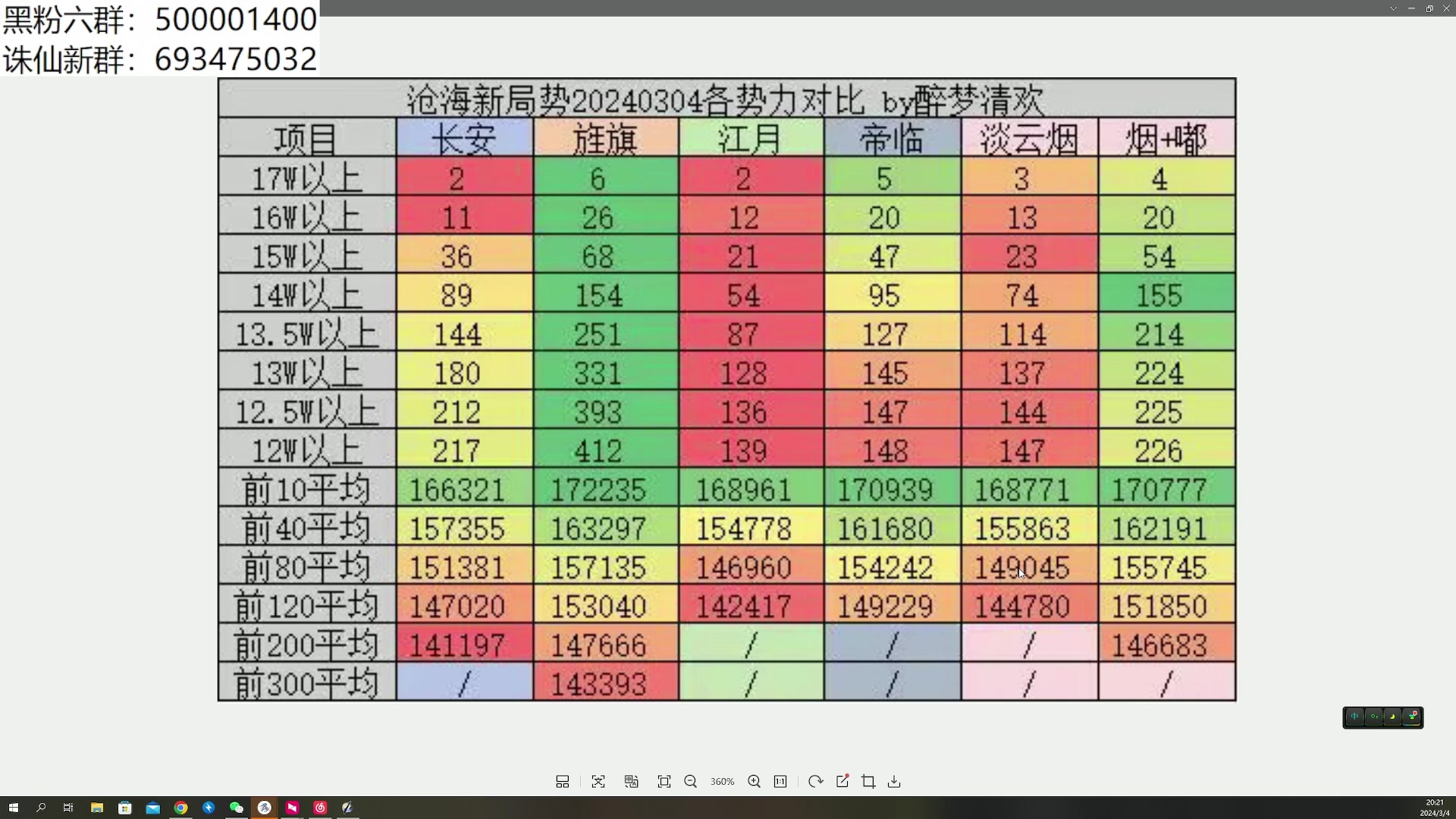1456x819 pixels.
Task: Open Windows Search from the taskbar
Action: [40, 808]
